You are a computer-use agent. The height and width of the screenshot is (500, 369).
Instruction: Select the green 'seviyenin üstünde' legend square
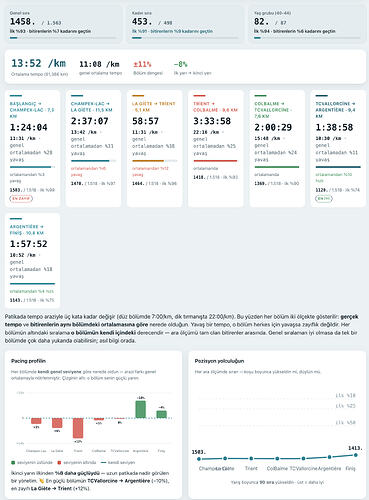tap(13, 463)
